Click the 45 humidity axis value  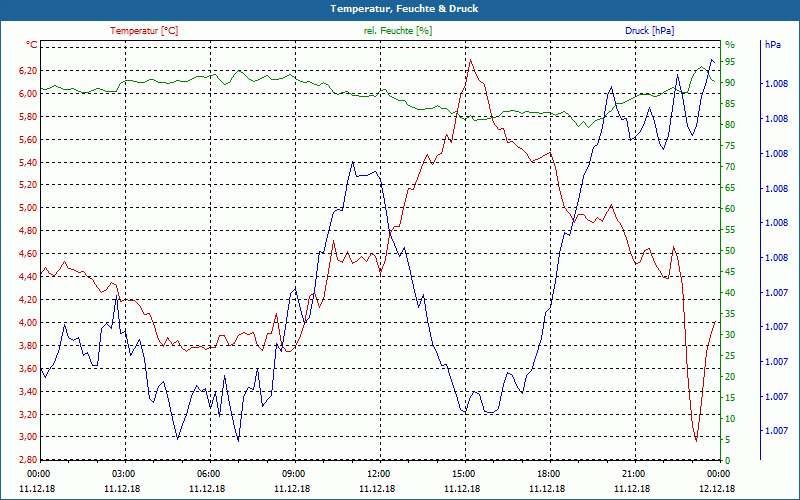pyautogui.click(x=730, y=272)
